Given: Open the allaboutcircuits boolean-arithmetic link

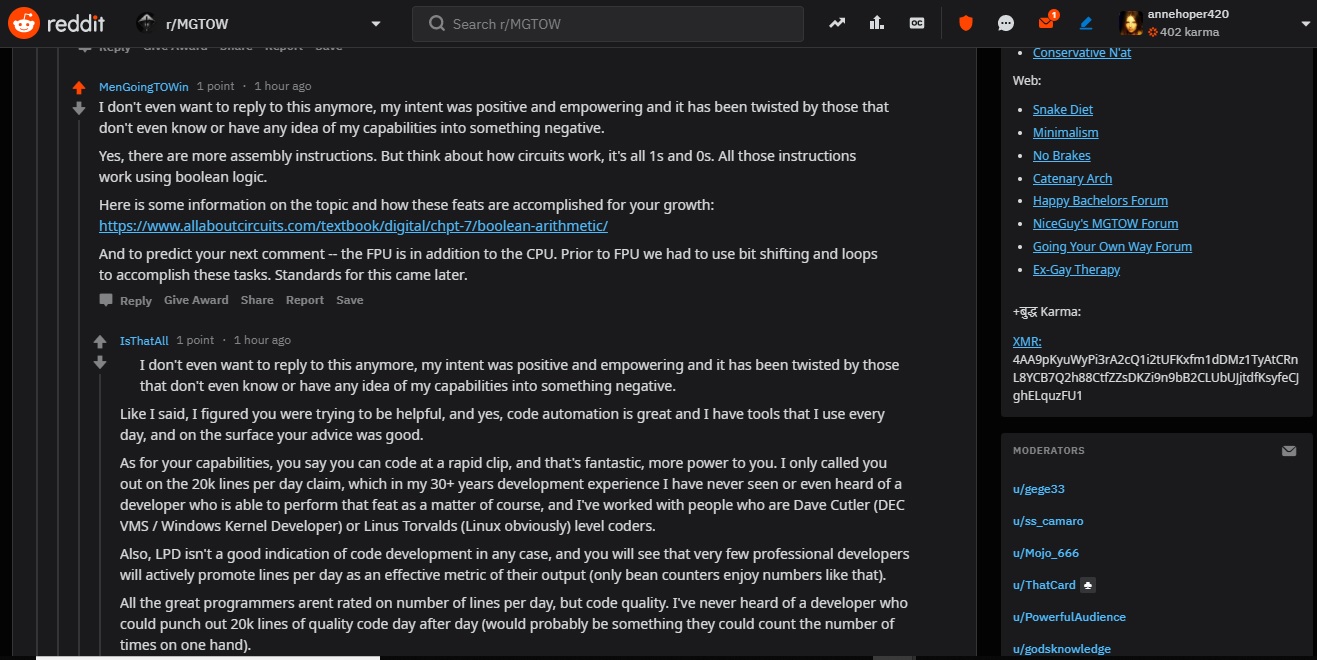Looking at the screenshot, I should tap(353, 226).
